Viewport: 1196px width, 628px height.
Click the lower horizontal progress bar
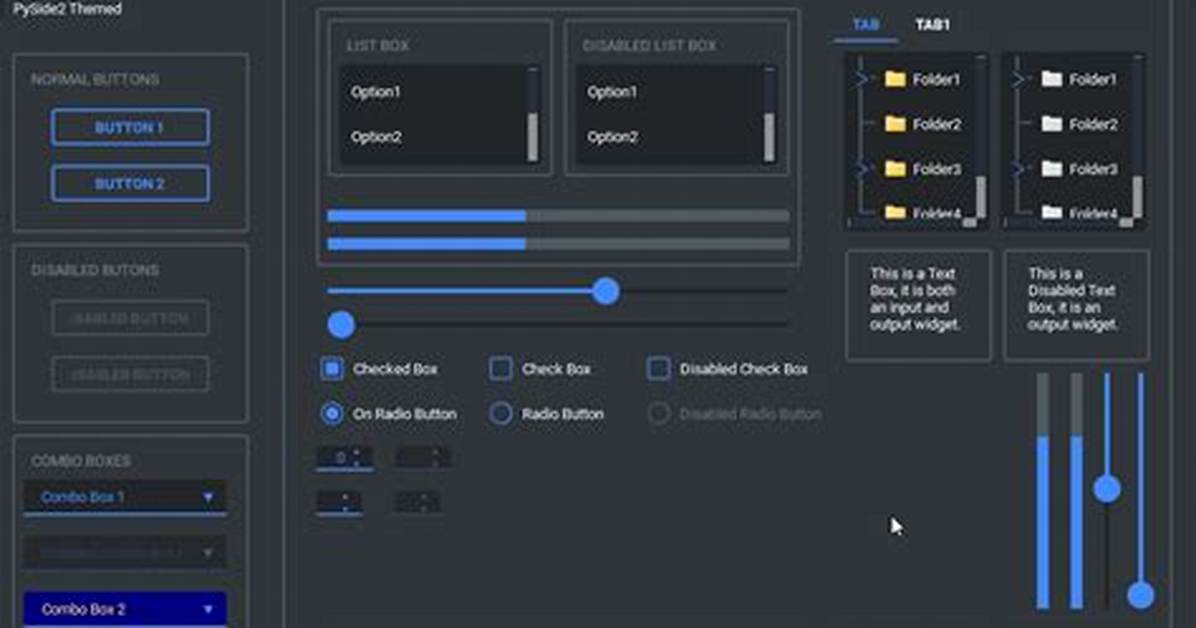coord(558,243)
